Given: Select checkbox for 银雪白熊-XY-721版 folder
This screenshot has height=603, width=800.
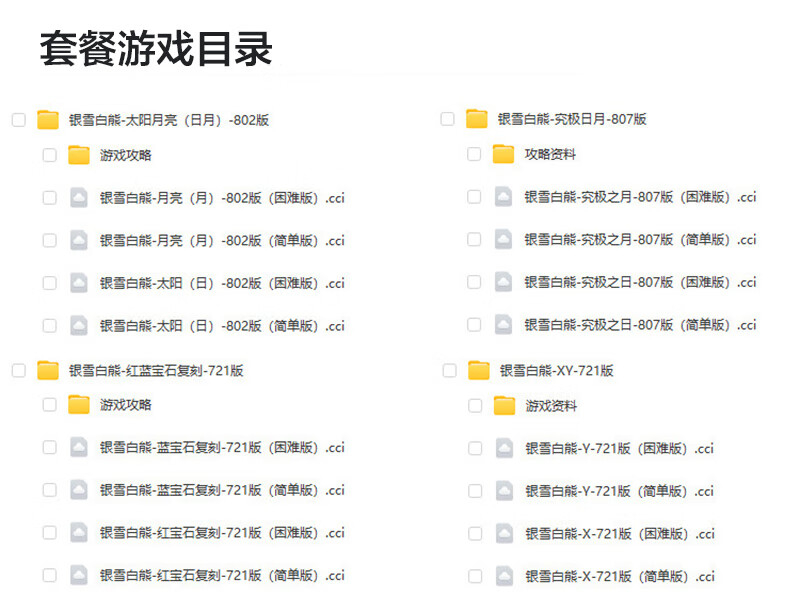Looking at the screenshot, I should [x=449, y=370].
